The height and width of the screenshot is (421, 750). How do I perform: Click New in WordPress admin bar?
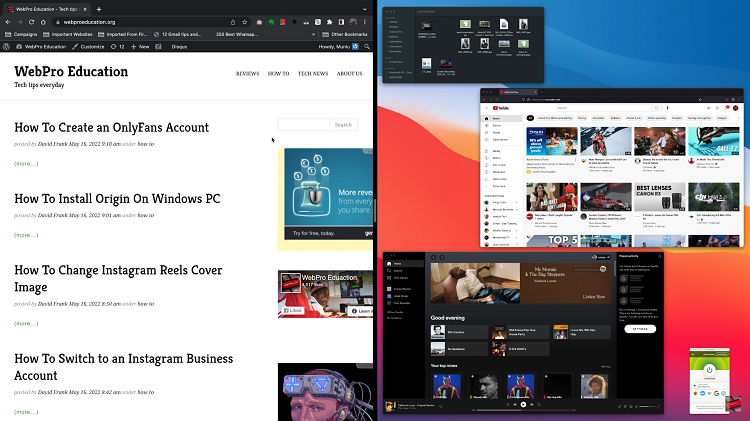click(x=140, y=47)
